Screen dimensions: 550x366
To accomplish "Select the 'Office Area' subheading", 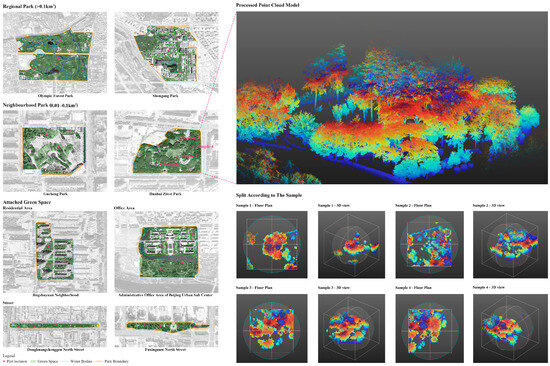I will coord(124,208).
